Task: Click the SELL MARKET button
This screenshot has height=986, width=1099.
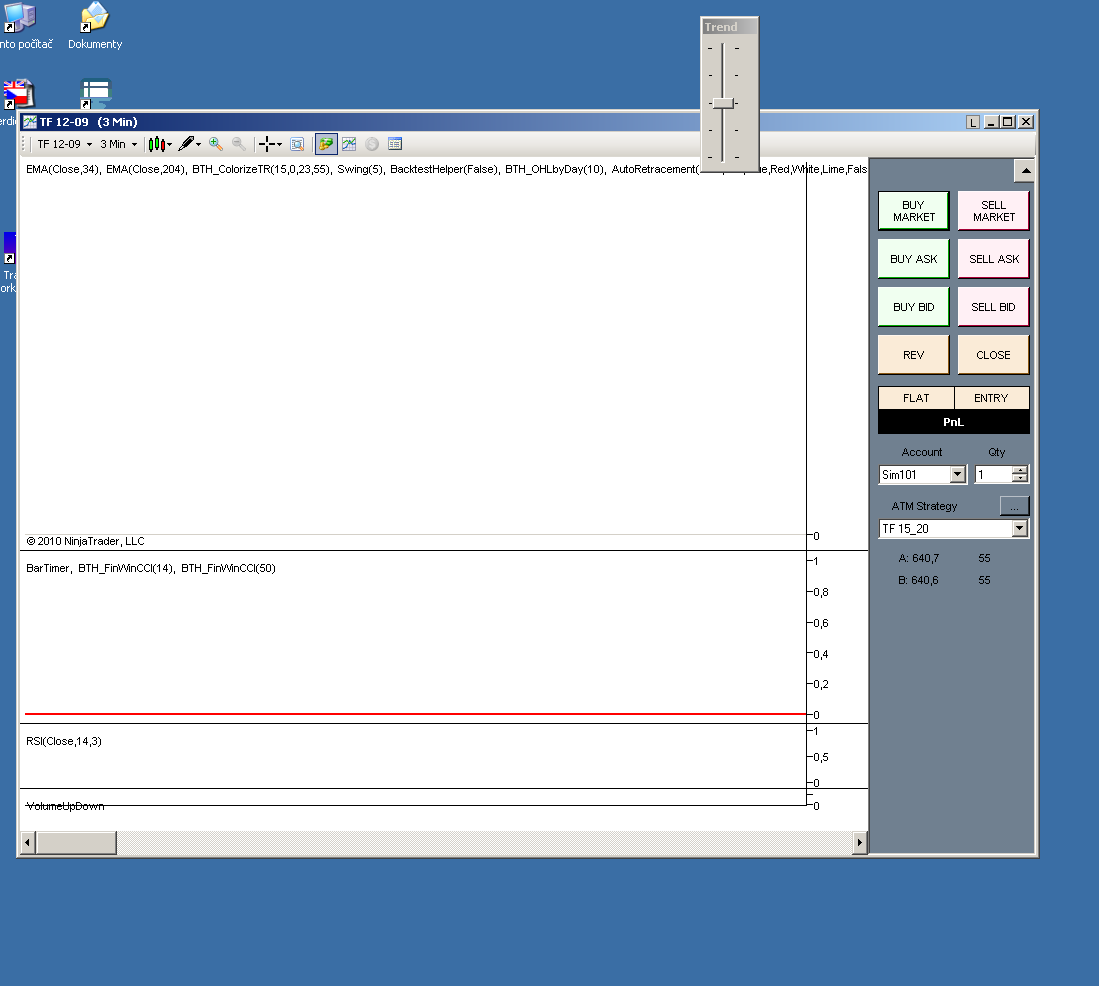Action: pos(993,211)
